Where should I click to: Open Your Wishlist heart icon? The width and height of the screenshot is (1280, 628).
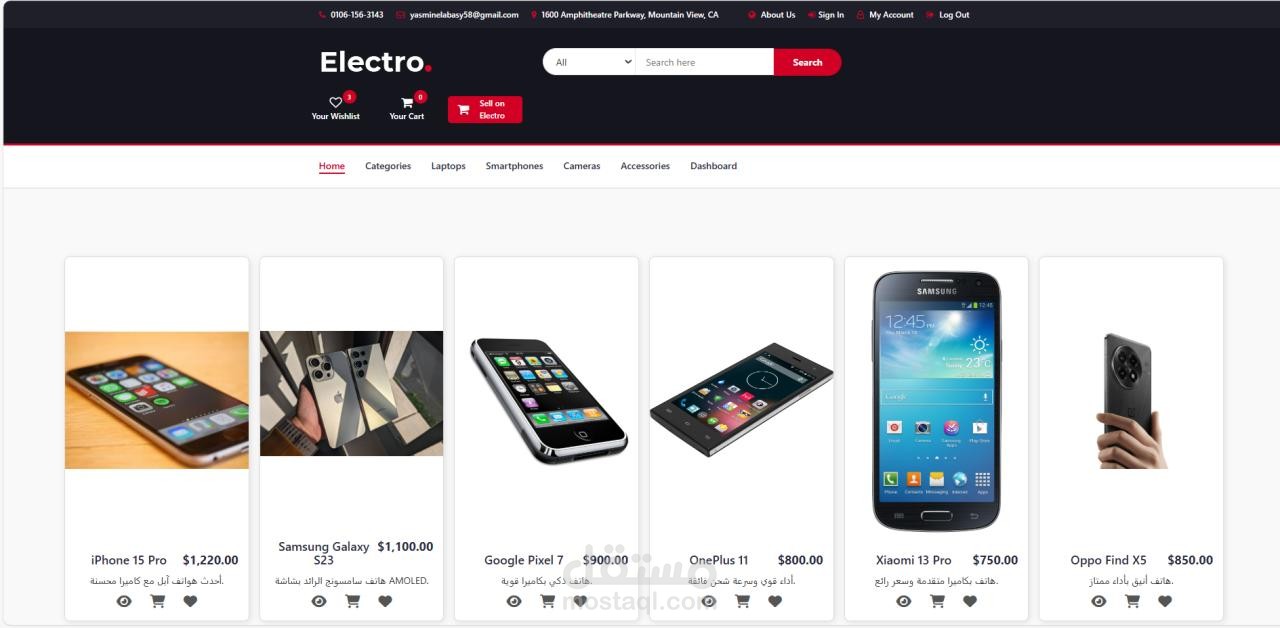[336, 102]
